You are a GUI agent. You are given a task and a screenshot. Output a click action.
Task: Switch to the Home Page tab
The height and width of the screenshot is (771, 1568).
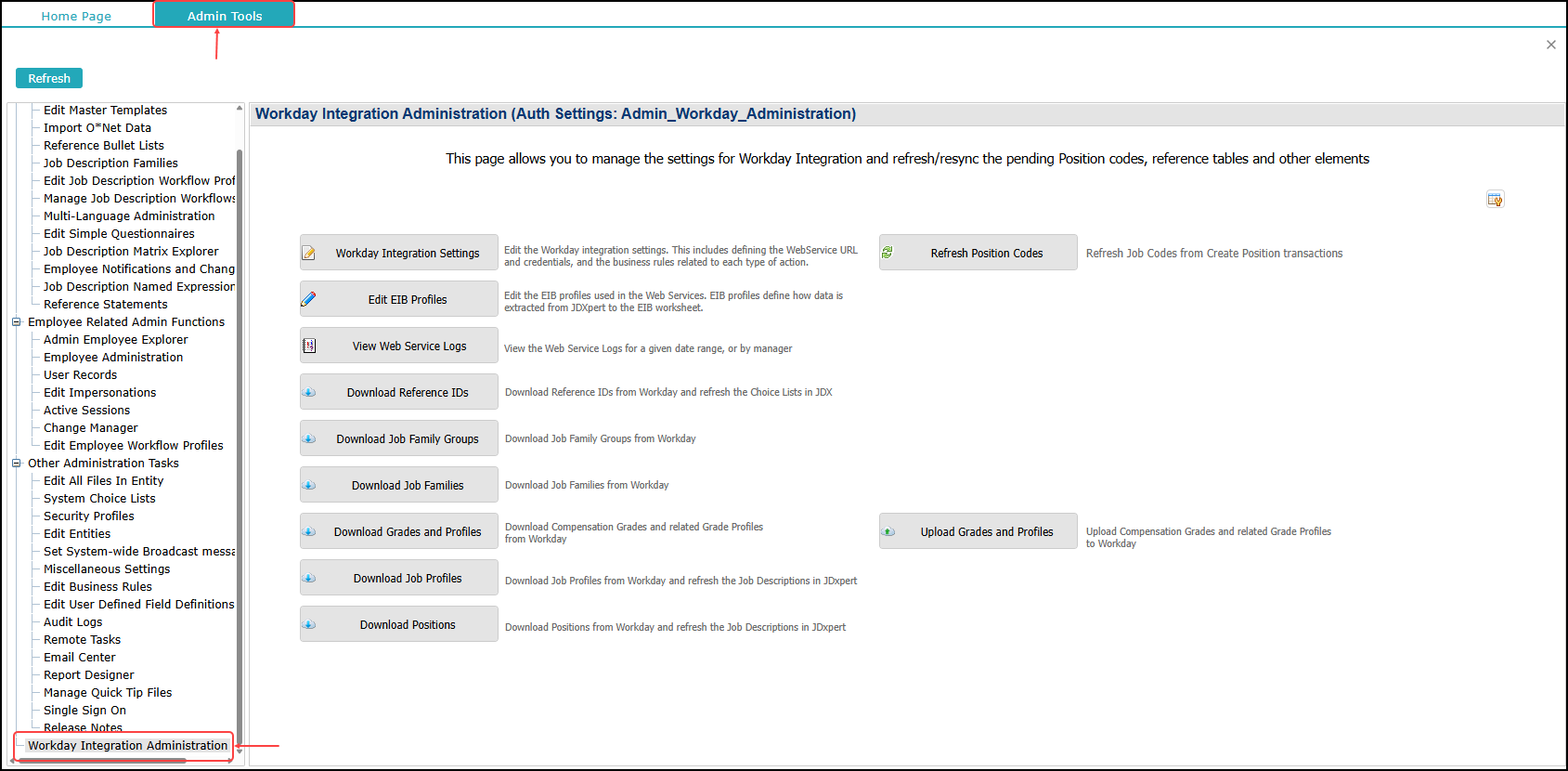click(x=76, y=16)
